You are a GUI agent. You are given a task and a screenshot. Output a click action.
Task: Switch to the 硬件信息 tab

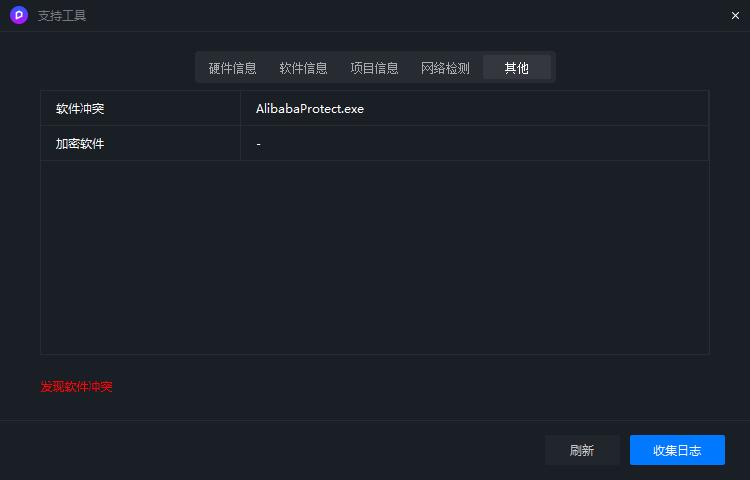[x=232, y=68]
